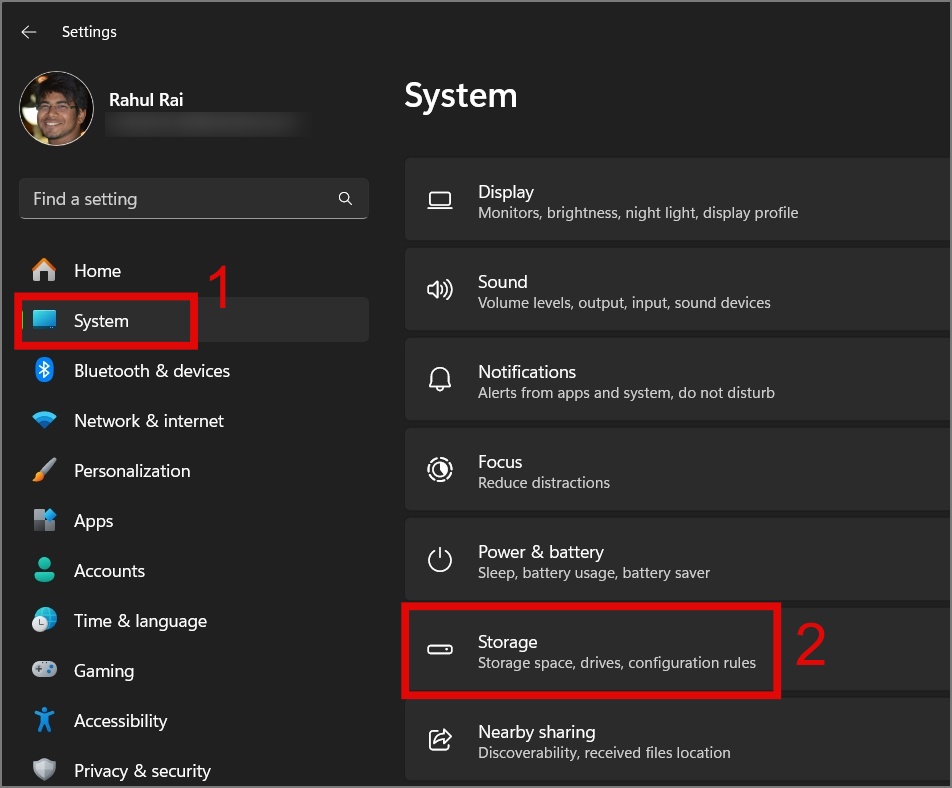Viewport: 952px width, 788px height.
Task: Click the Bluetooth icon in sidebar
Action: point(44,371)
